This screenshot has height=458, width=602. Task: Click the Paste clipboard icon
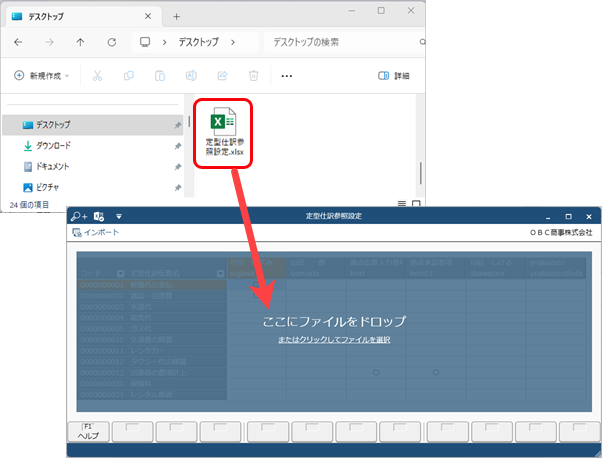coord(160,76)
